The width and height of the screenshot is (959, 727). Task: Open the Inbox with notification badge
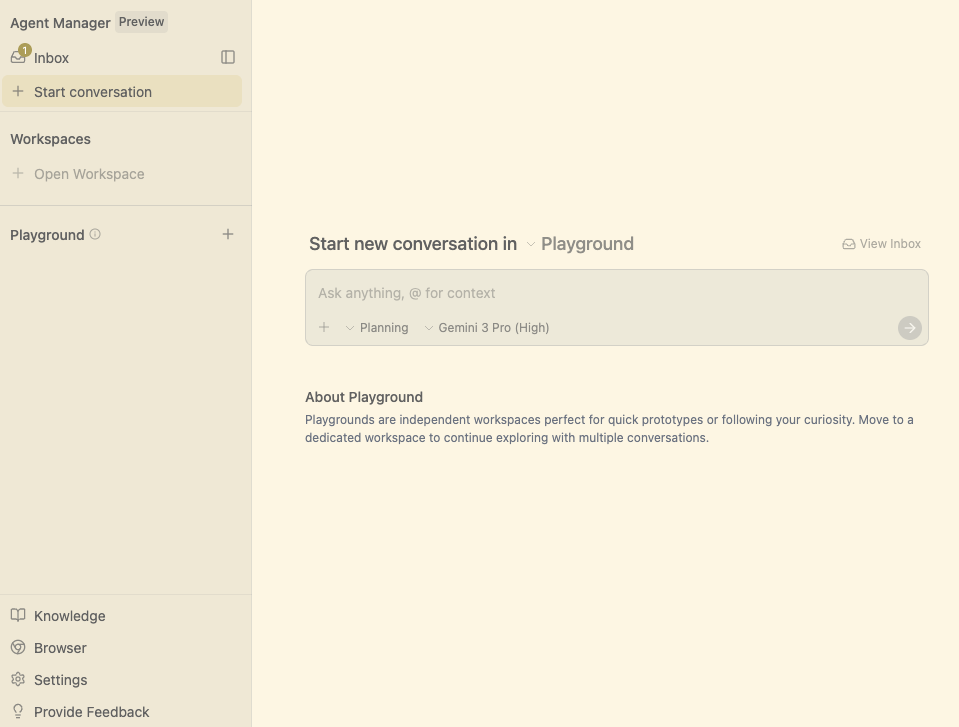tap(40, 58)
